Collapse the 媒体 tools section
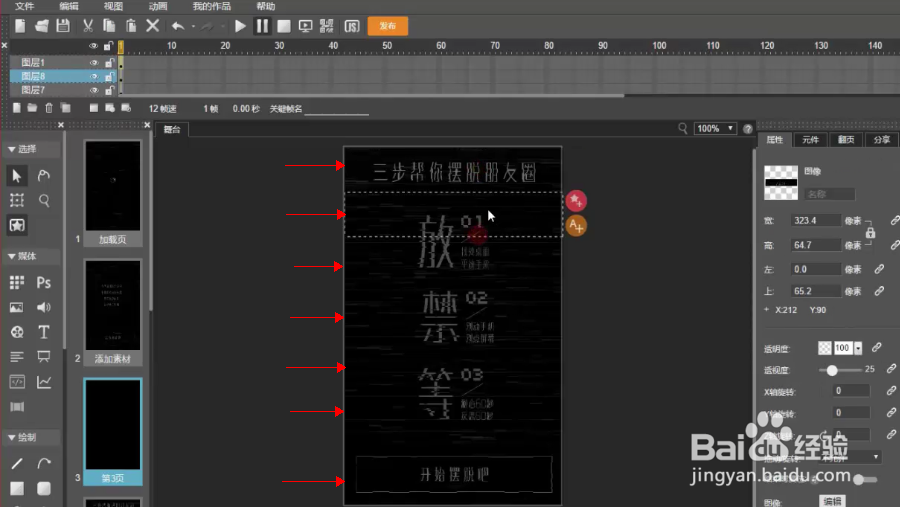The height and width of the screenshot is (507, 900). pos(11,256)
